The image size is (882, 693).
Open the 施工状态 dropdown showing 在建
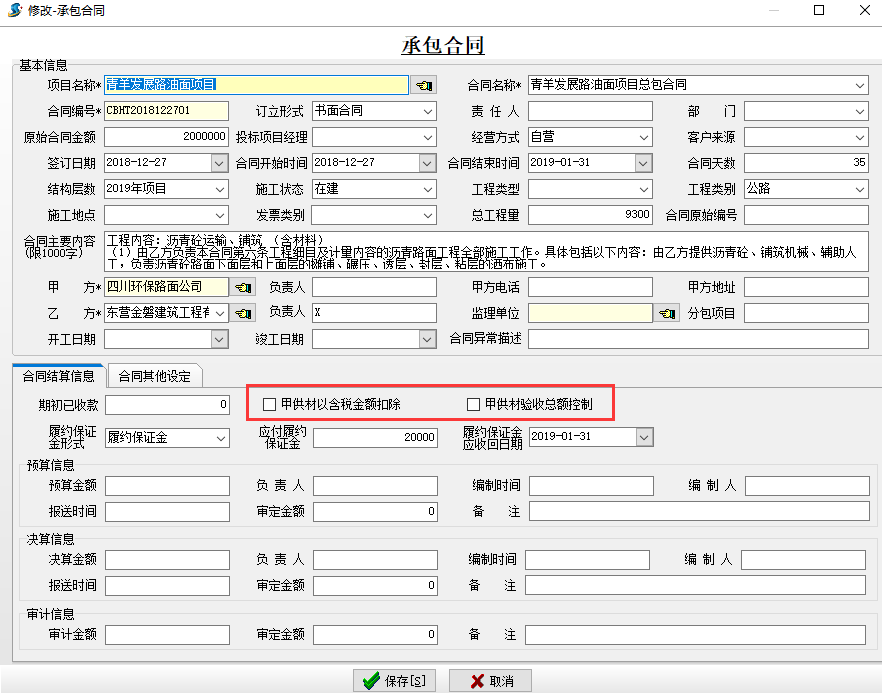(x=428, y=189)
